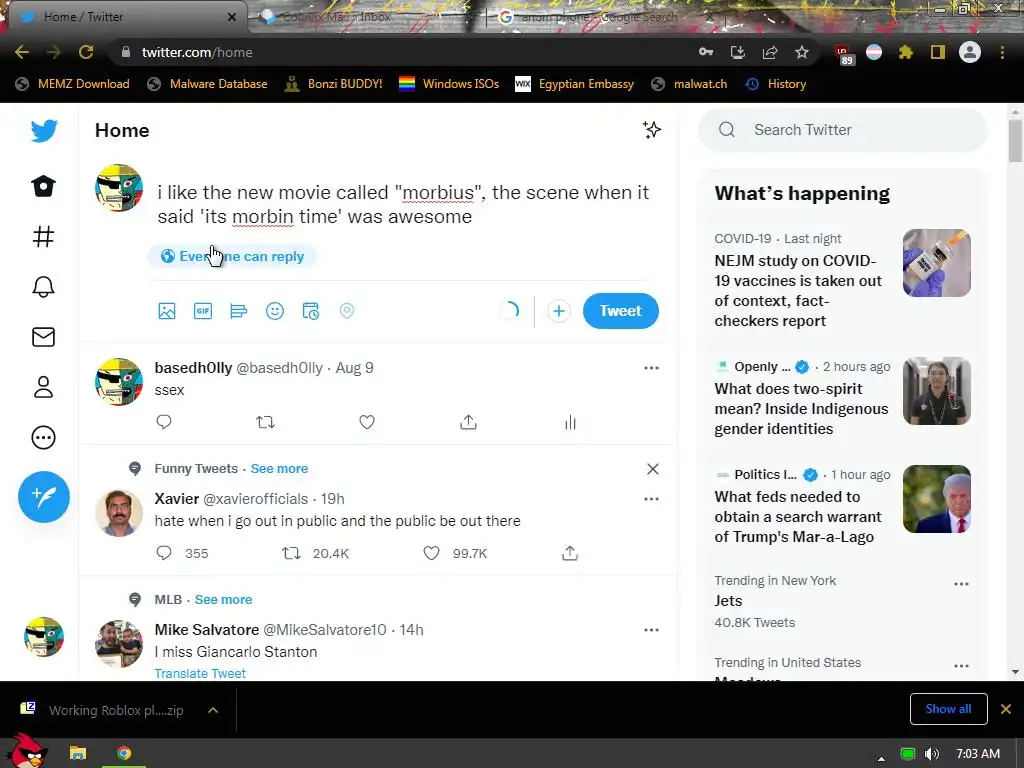
Task: Reply to basedh0lly's ssex tweet
Action: pyautogui.click(x=164, y=422)
